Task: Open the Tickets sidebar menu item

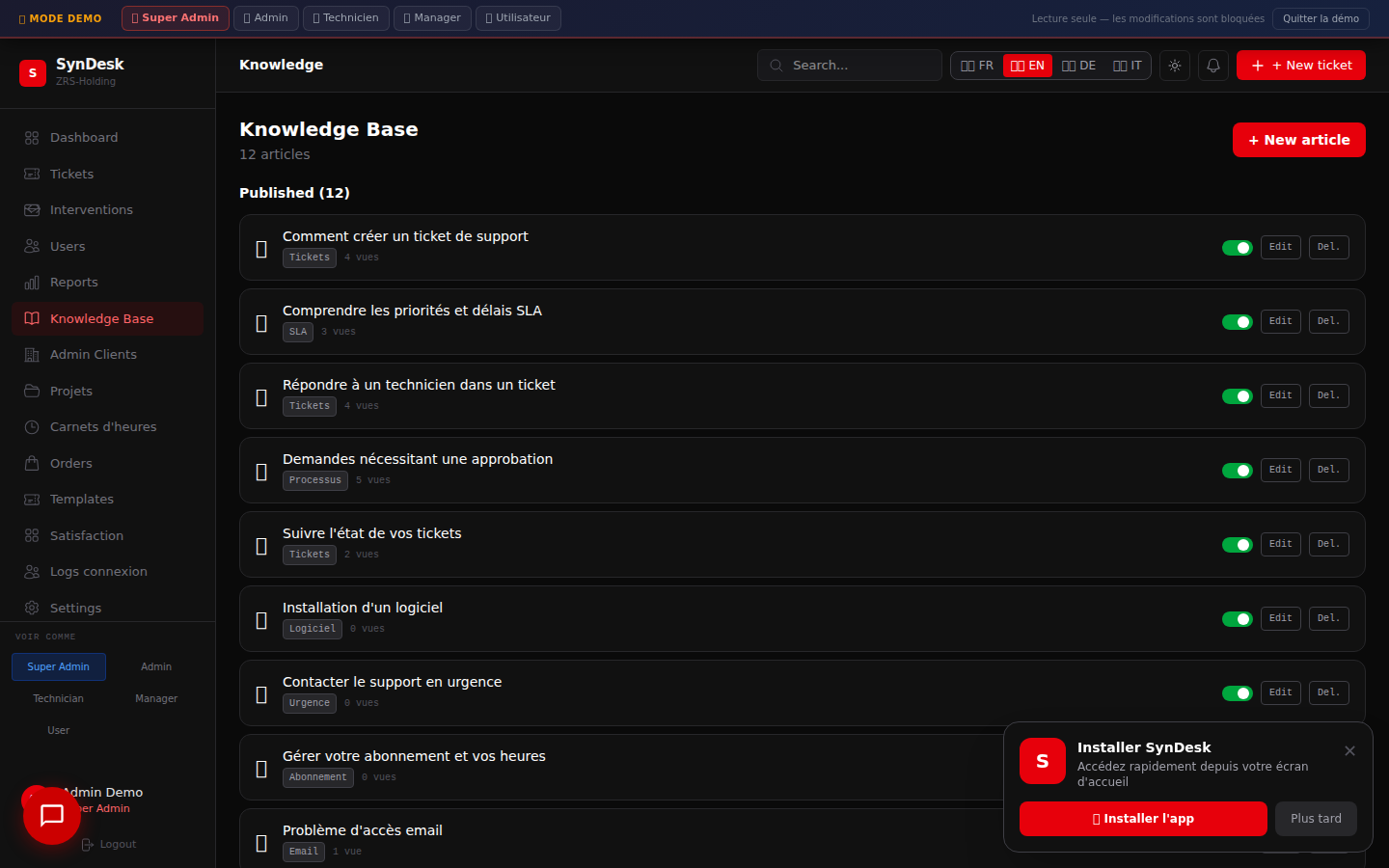Action: pyautogui.click(x=71, y=175)
